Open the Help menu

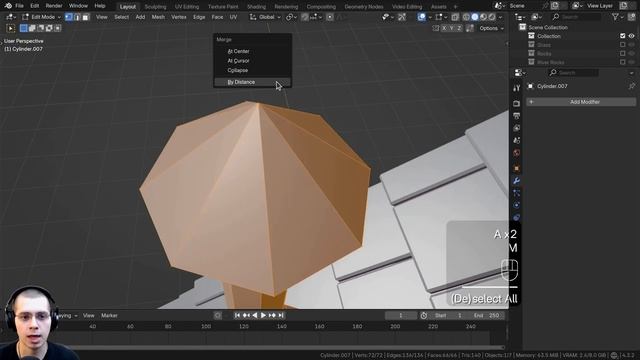click(x=100, y=6)
